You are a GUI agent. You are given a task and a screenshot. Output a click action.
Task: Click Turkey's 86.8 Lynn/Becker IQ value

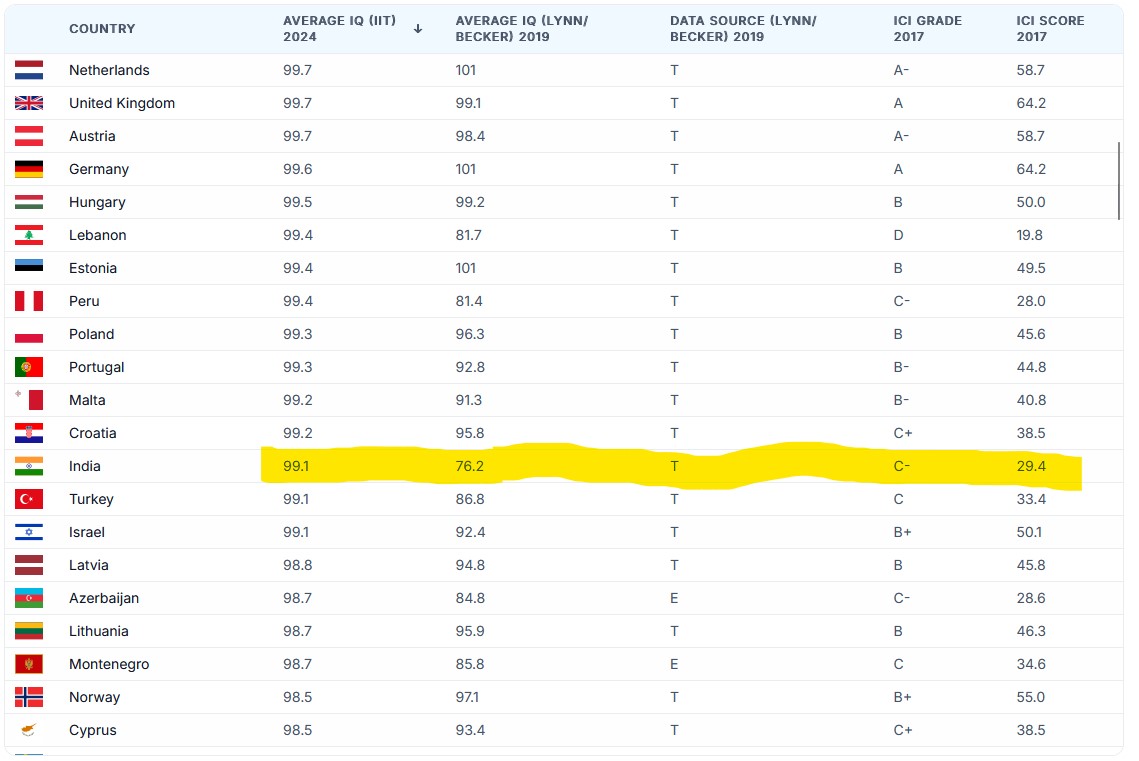coord(470,499)
